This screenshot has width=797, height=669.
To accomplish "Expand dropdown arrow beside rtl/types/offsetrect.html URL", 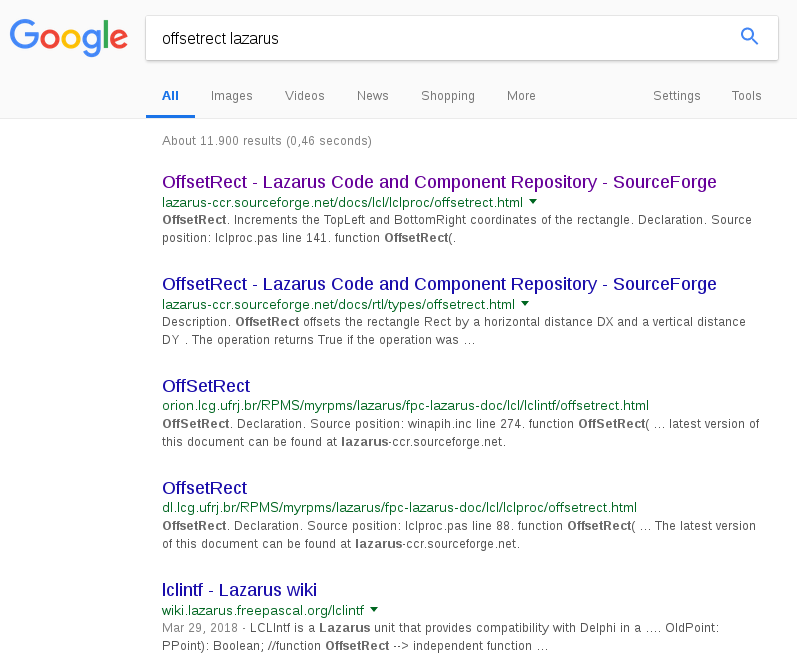I will pos(525,304).
